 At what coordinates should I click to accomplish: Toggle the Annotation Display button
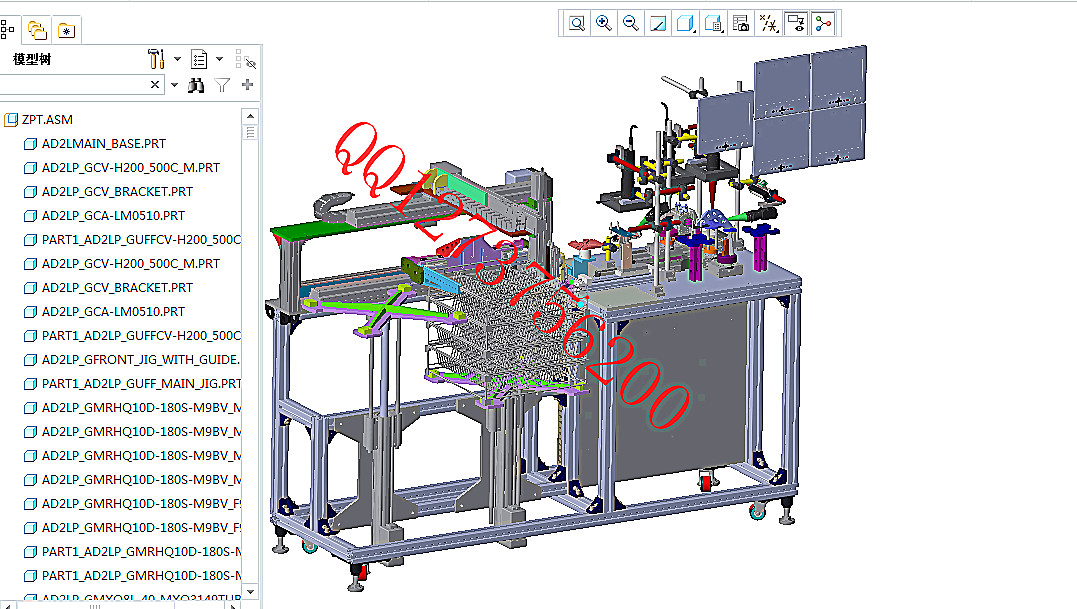pos(796,23)
